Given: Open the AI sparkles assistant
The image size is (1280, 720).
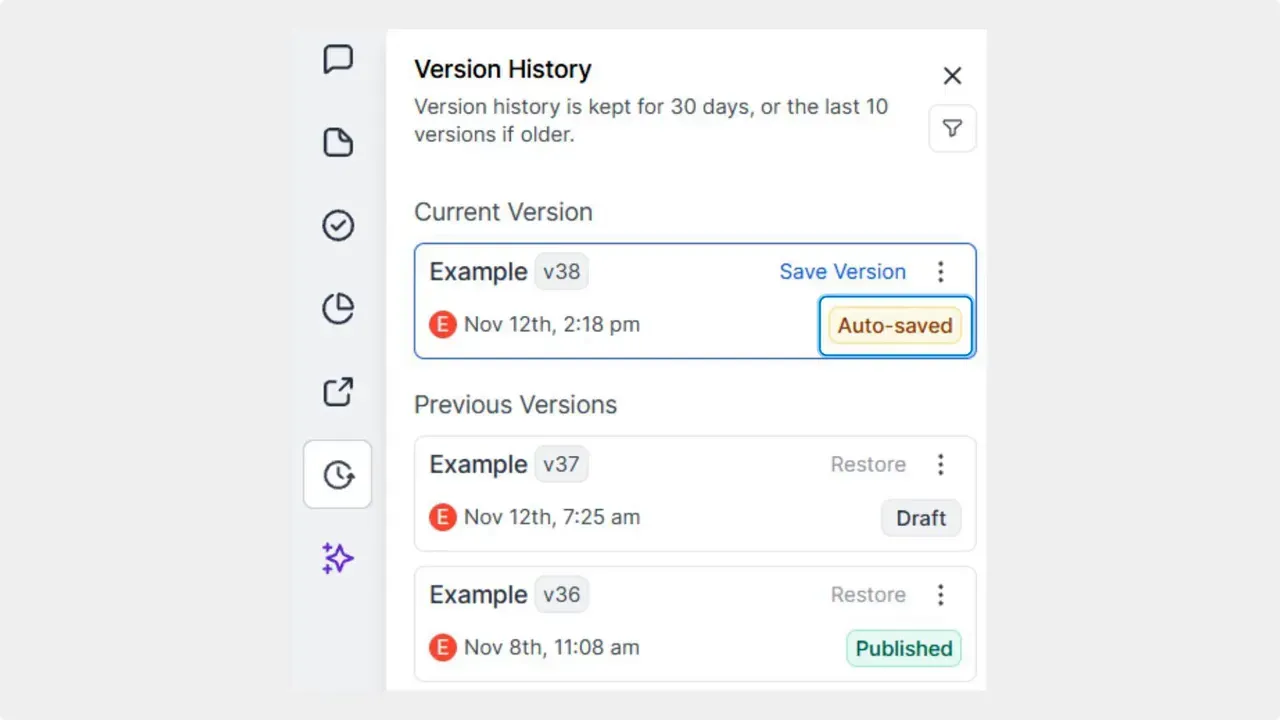Looking at the screenshot, I should pos(337,558).
